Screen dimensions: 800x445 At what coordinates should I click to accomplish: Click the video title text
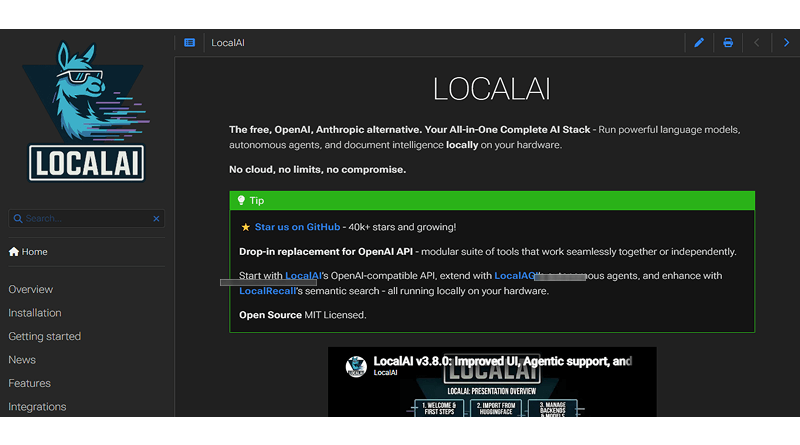tap(503, 361)
